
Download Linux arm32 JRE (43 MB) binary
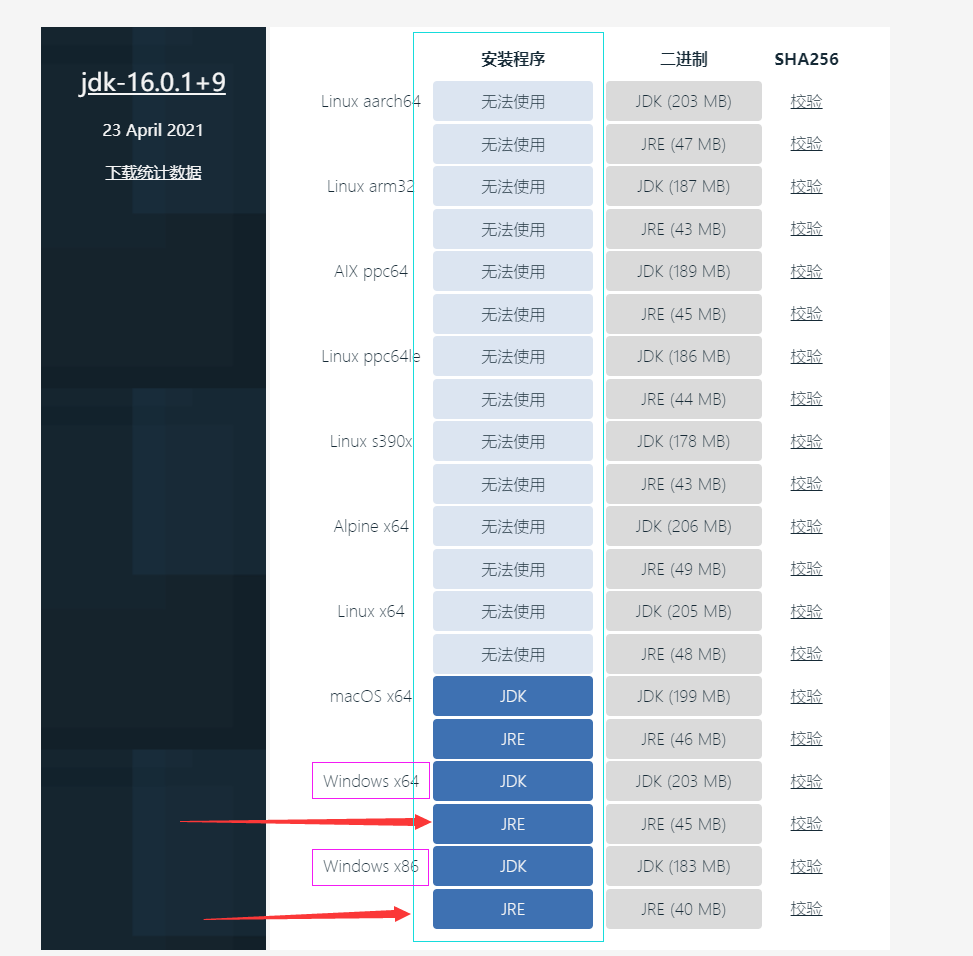(x=684, y=229)
